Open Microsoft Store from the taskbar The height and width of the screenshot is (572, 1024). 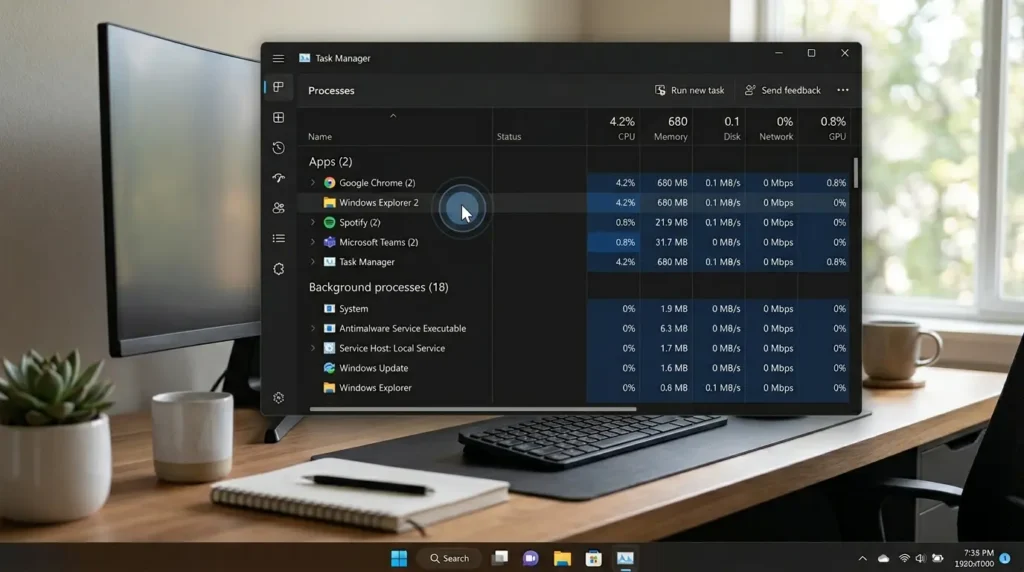(x=593, y=558)
